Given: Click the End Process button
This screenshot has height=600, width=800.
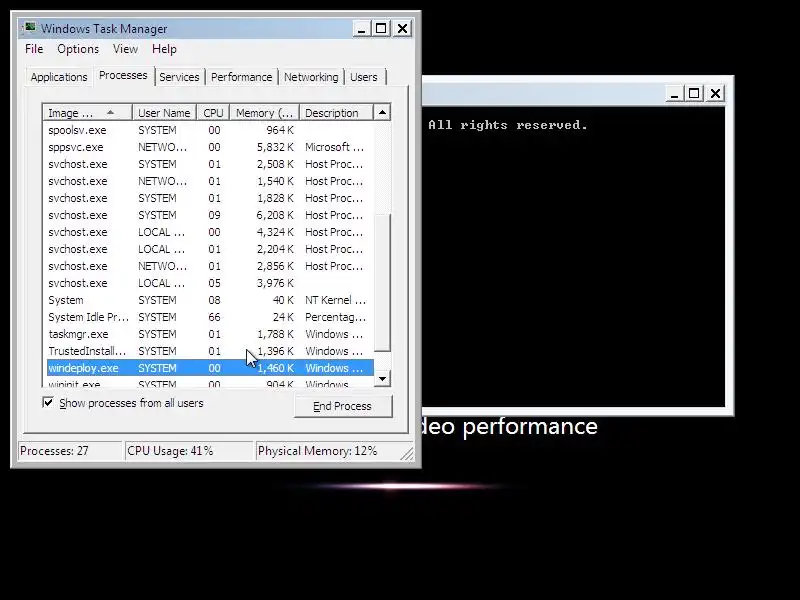Looking at the screenshot, I should point(342,406).
